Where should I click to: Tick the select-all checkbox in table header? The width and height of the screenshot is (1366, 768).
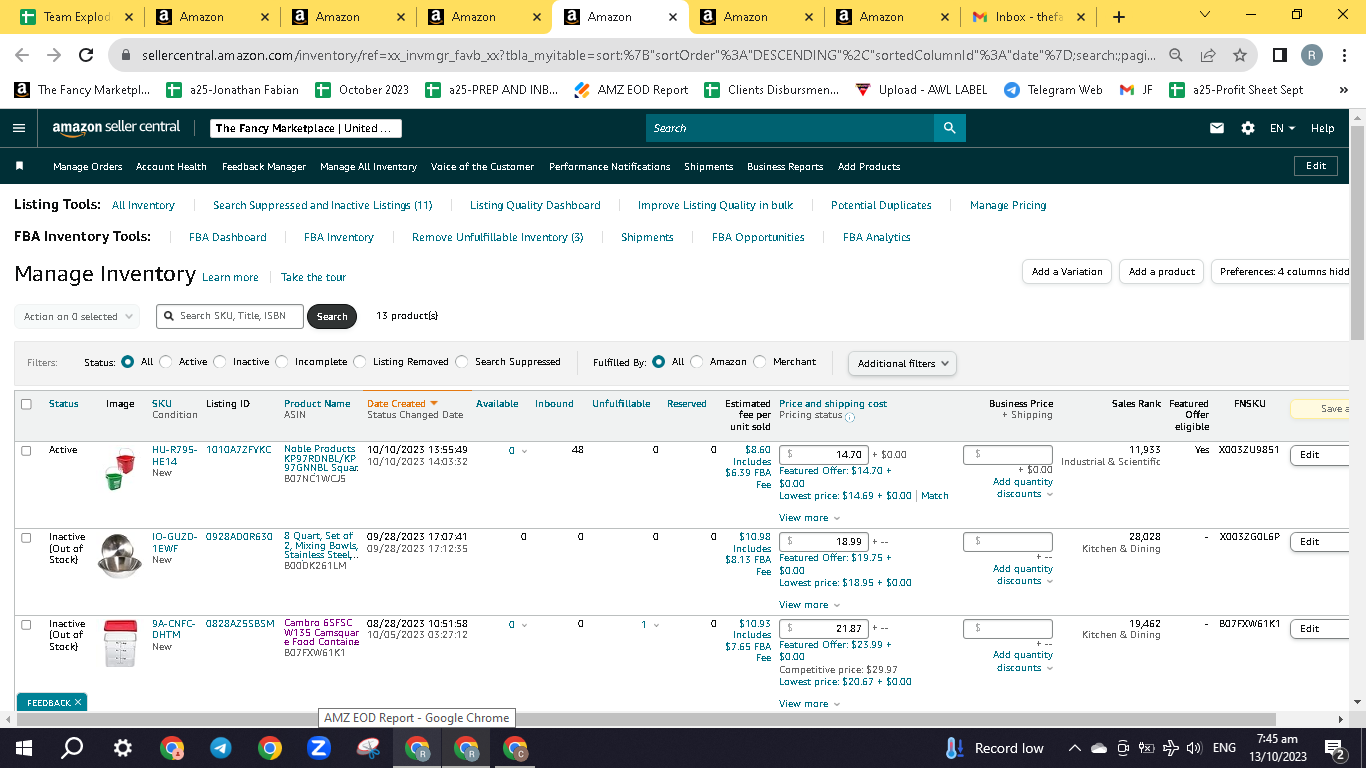[26, 404]
